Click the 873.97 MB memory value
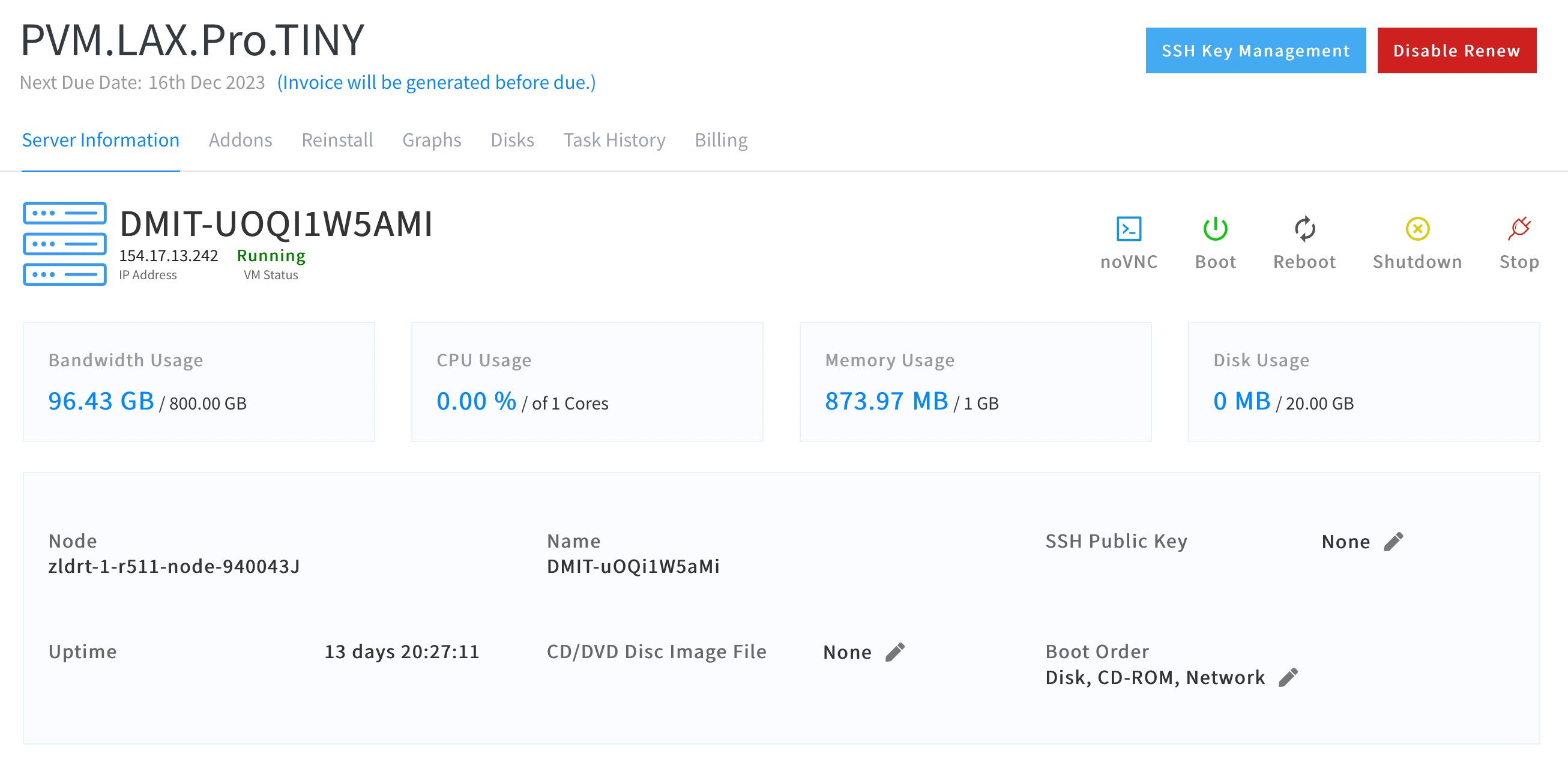 (x=886, y=401)
